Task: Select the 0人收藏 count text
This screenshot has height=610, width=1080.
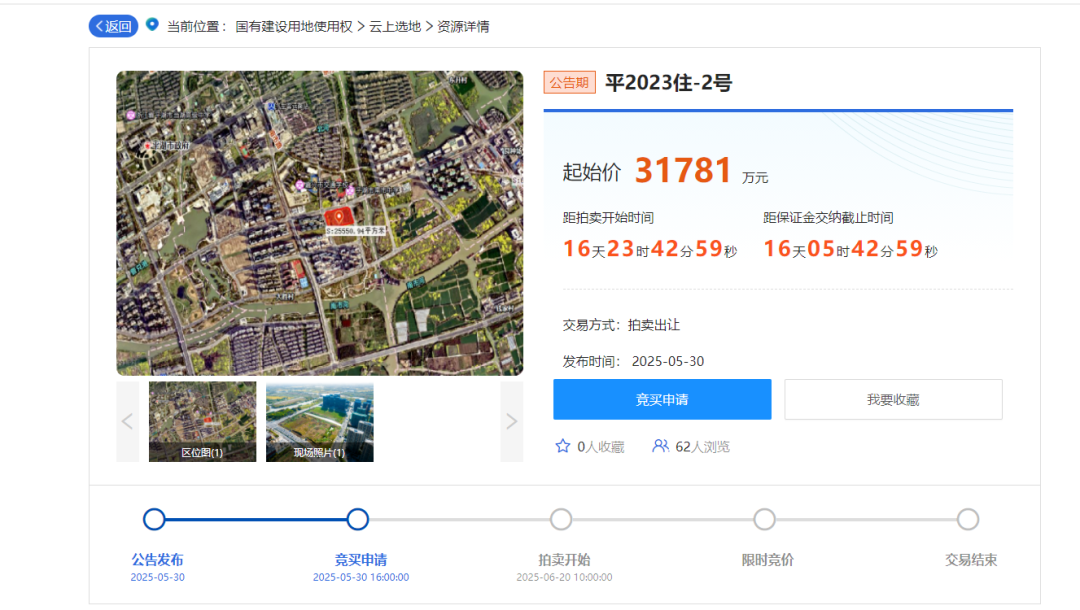Action: point(601,447)
